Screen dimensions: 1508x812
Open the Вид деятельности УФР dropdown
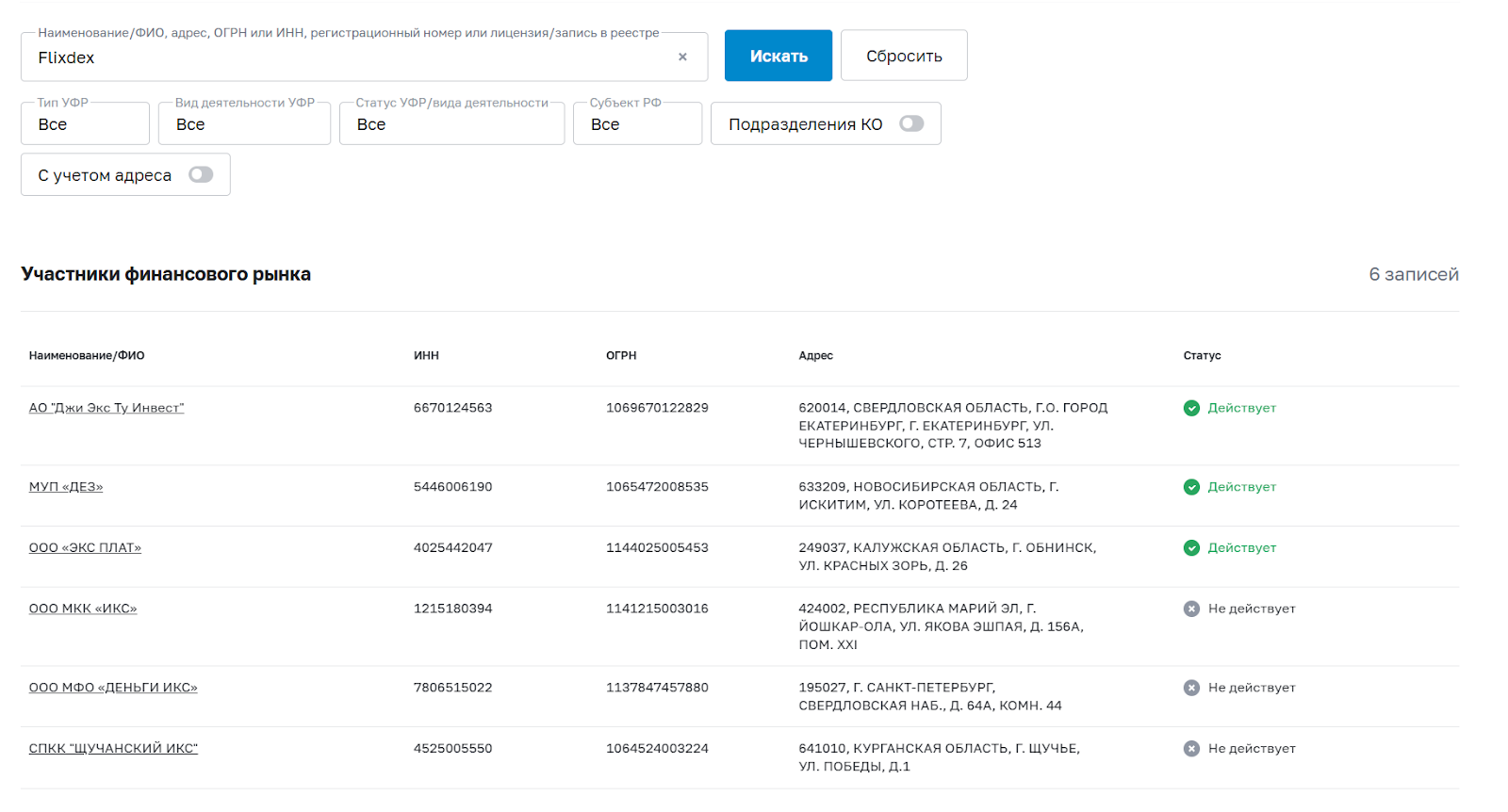pos(244,123)
